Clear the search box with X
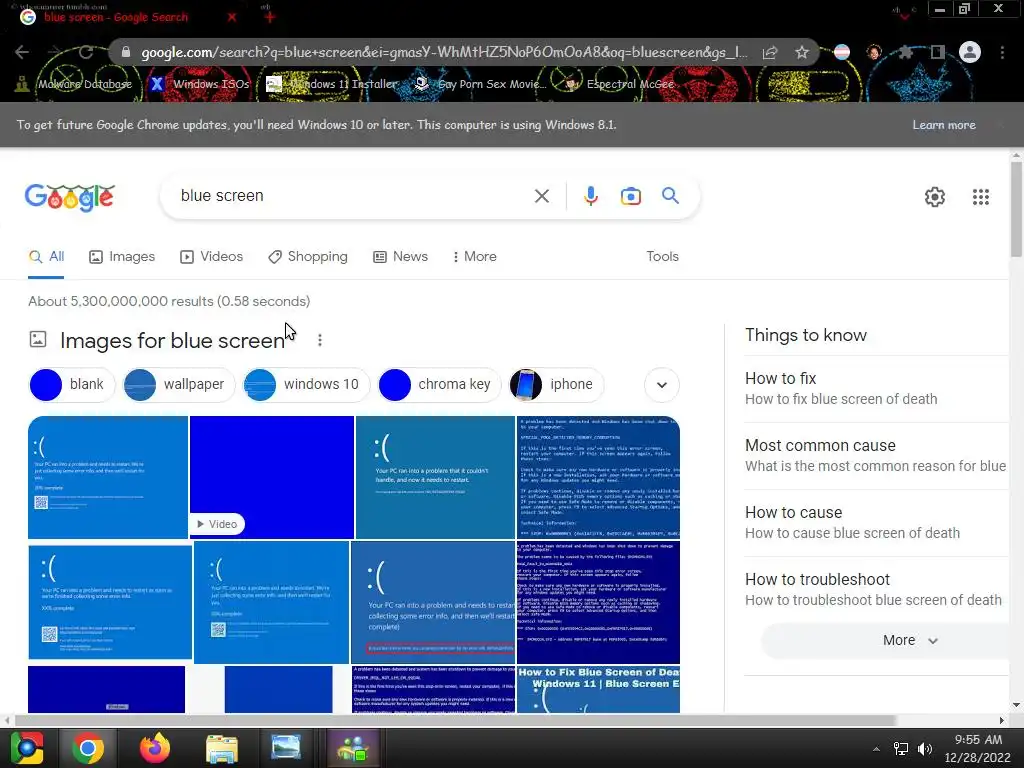This screenshot has height=768, width=1024. (x=541, y=196)
